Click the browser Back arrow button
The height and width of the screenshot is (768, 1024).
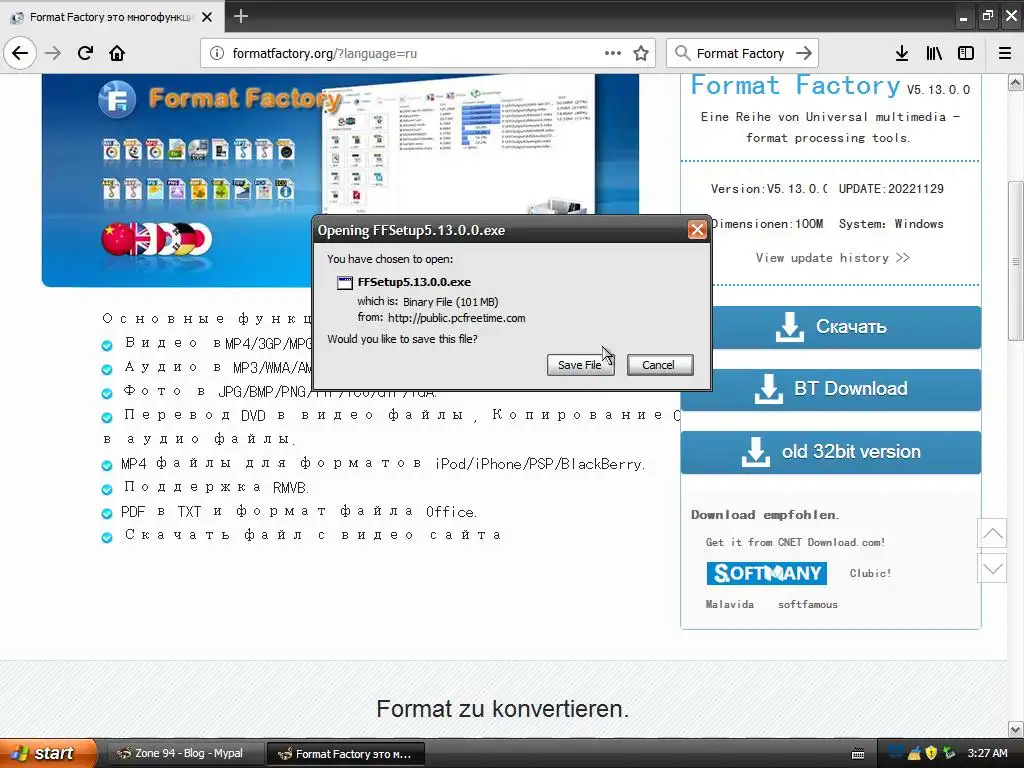click(20, 53)
